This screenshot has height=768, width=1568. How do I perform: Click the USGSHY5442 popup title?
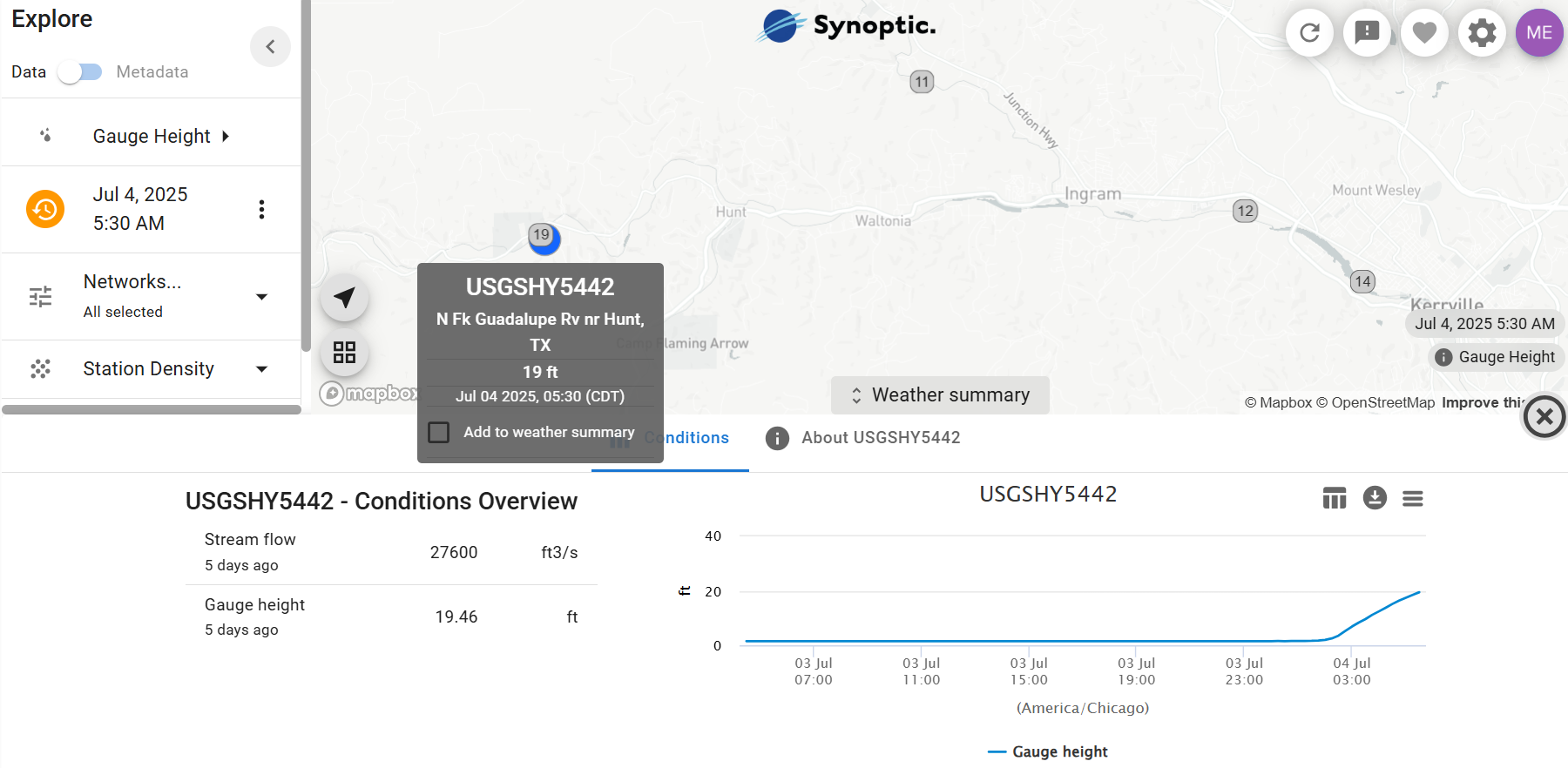click(x=540, y=286)
